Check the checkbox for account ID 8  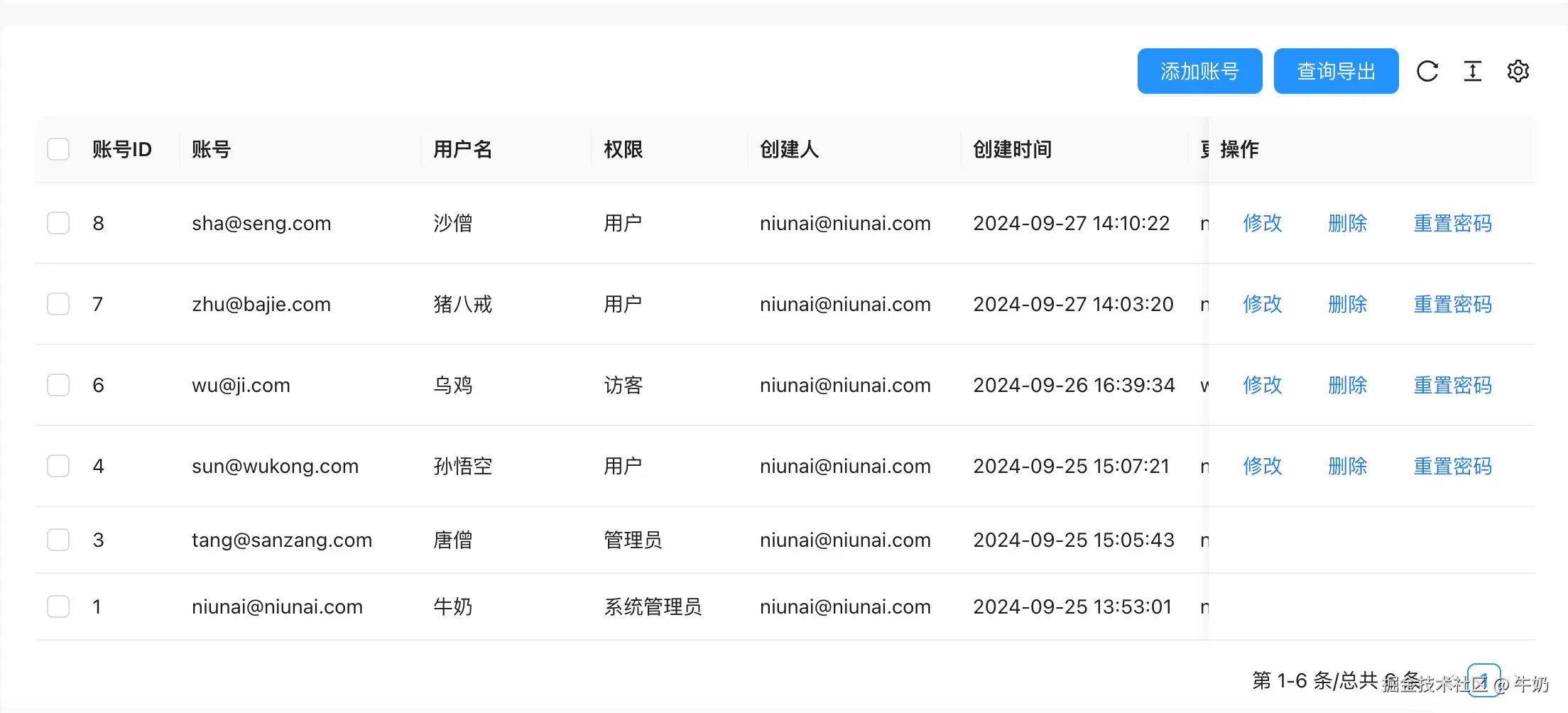point(58,223)
